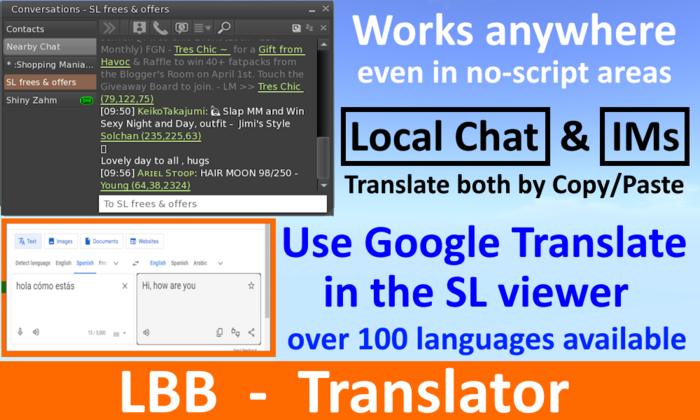
Task: Click the chat scrollbar down arrow
Action: [324, 185]
